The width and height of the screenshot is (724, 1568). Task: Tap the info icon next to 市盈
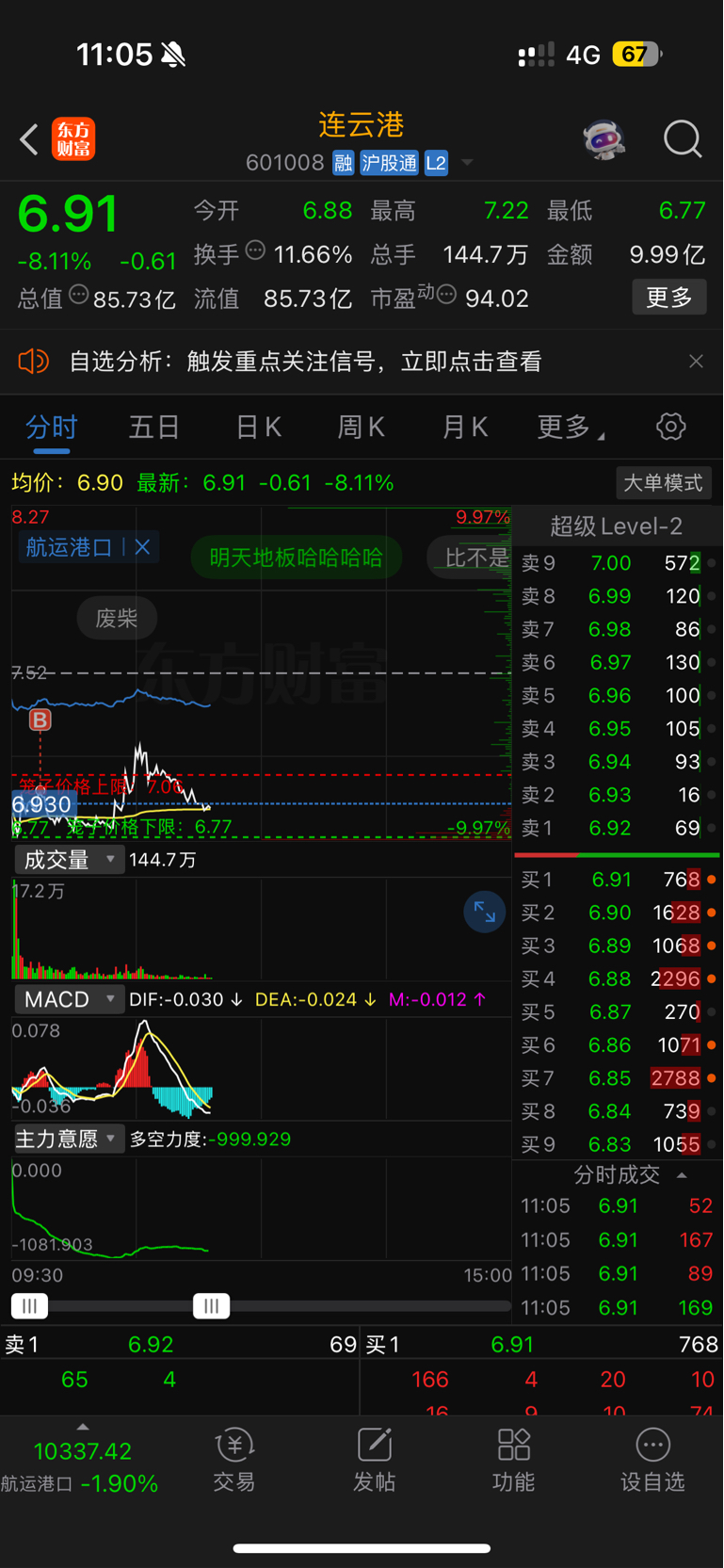(447, 295)
